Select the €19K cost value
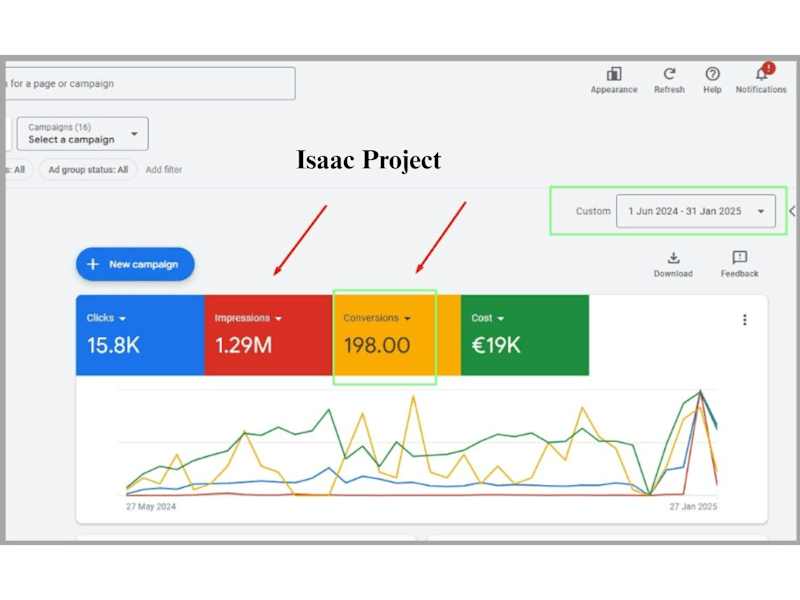This screenshot has width=800, height=600. [x=496, y=345]
